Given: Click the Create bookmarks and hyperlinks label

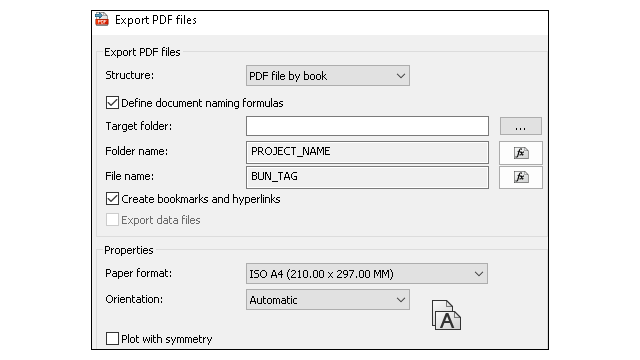Looking at the screenshot, I should [x=201, y=199].
